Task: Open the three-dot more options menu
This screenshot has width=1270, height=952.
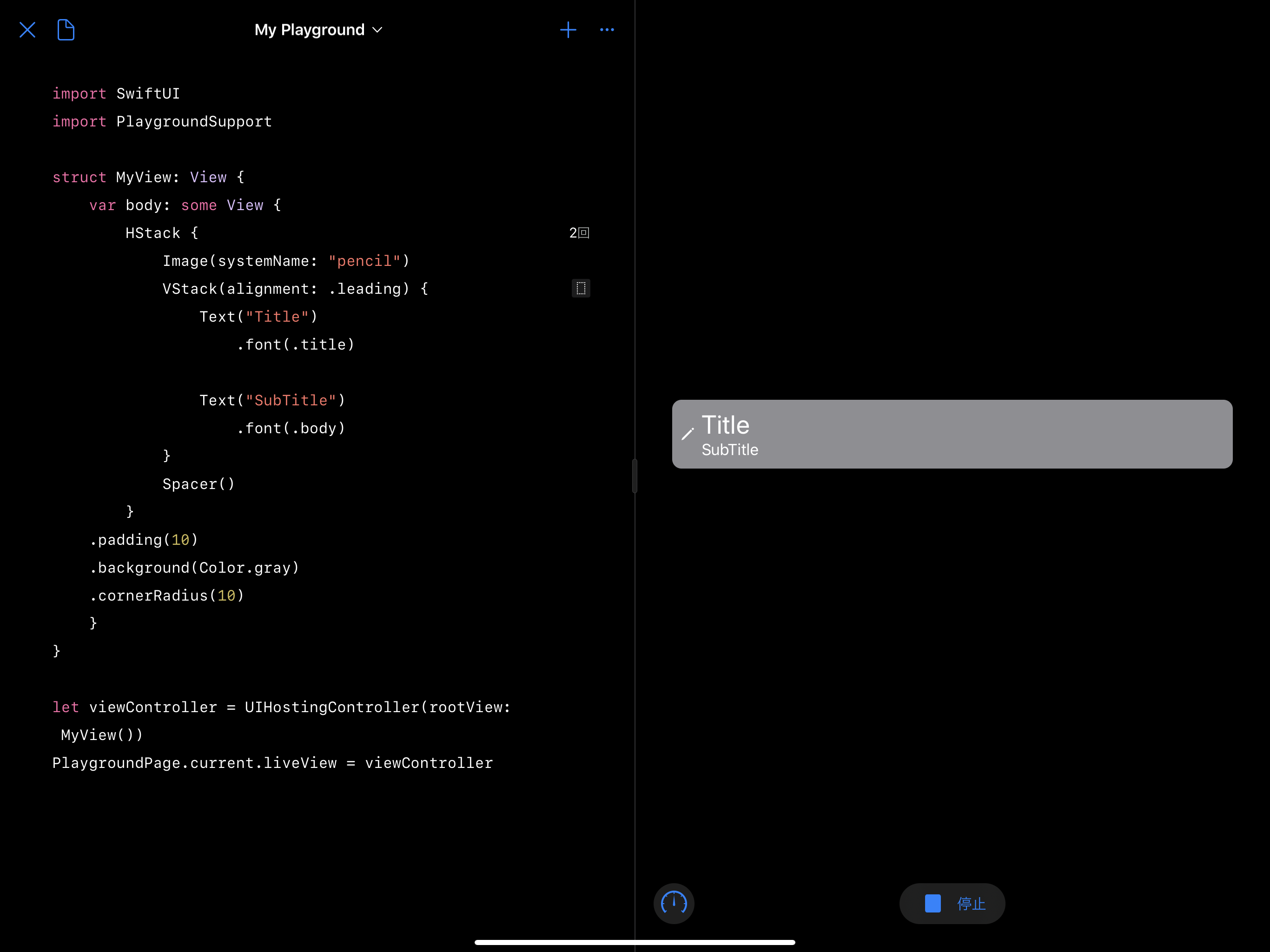Action: pos(607,30)
